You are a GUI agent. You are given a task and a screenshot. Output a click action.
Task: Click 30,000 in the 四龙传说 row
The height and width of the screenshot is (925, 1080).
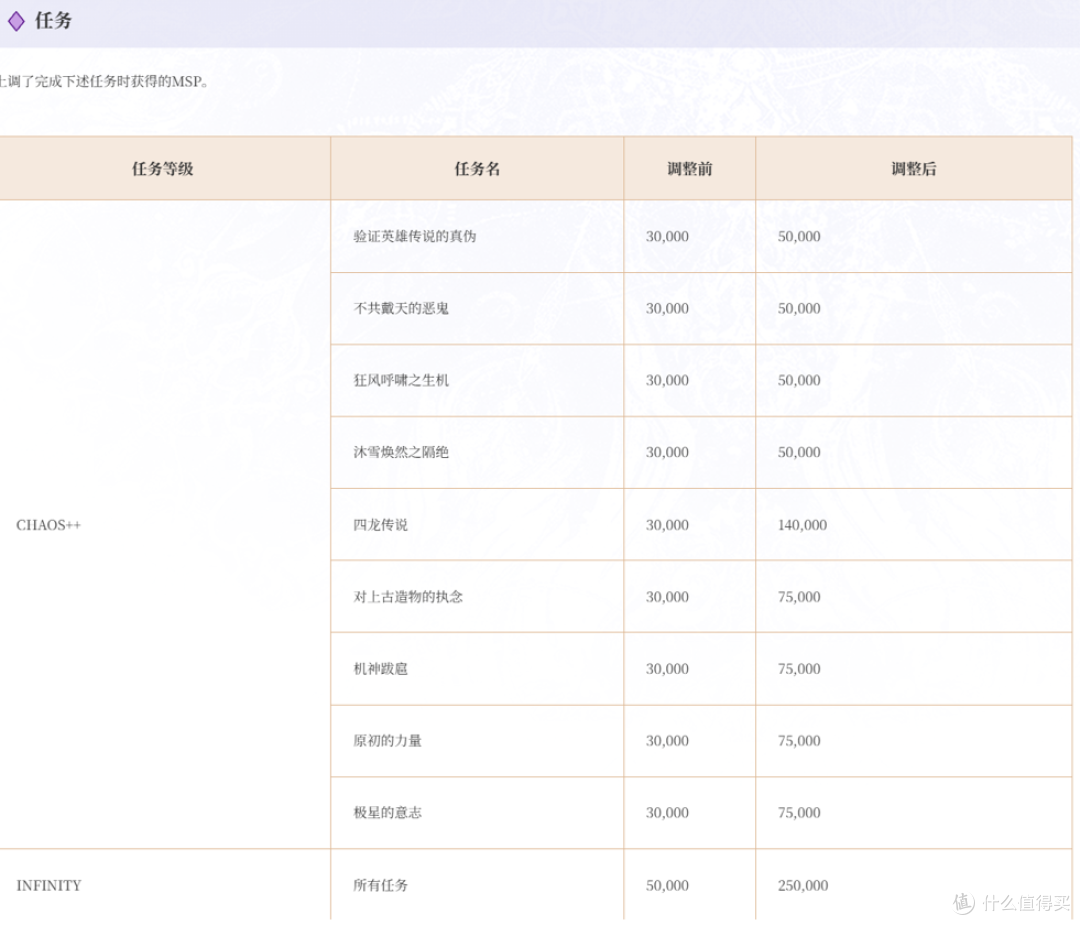point(667,525)
